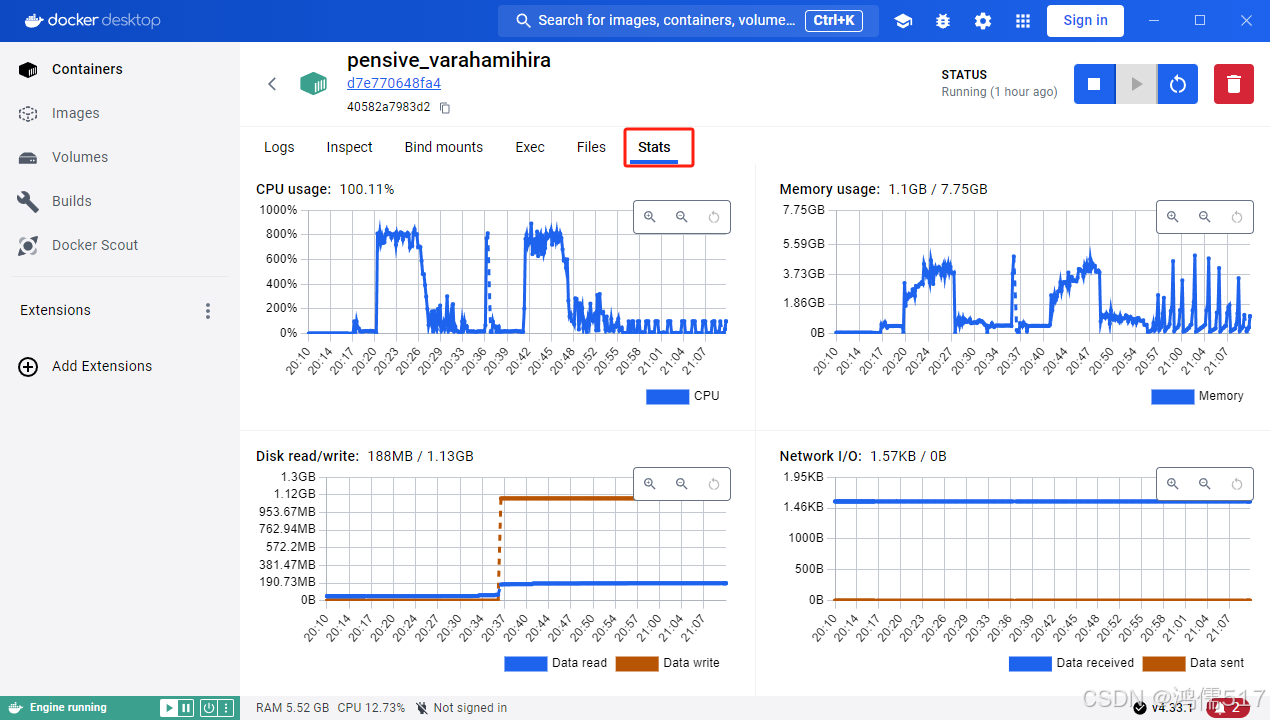Click the Ctrl+K shortcut badge

click(x=834, y=20)
